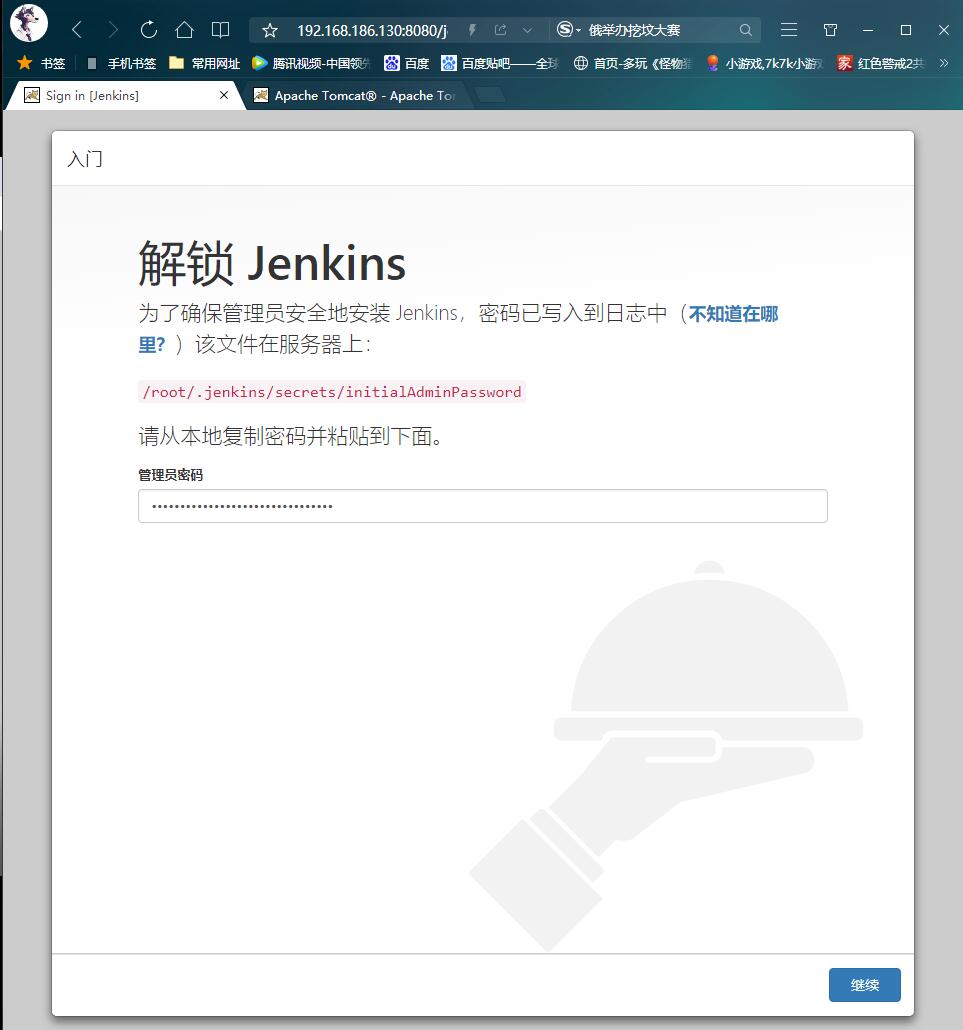Close the browser window

(944, 30)
